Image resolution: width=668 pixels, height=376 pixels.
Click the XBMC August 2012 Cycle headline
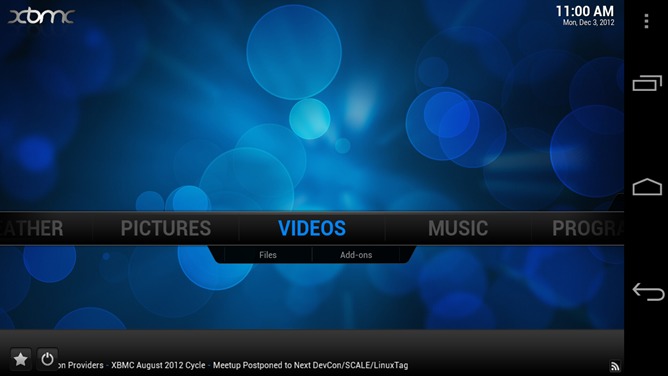(x=158, y=365)
